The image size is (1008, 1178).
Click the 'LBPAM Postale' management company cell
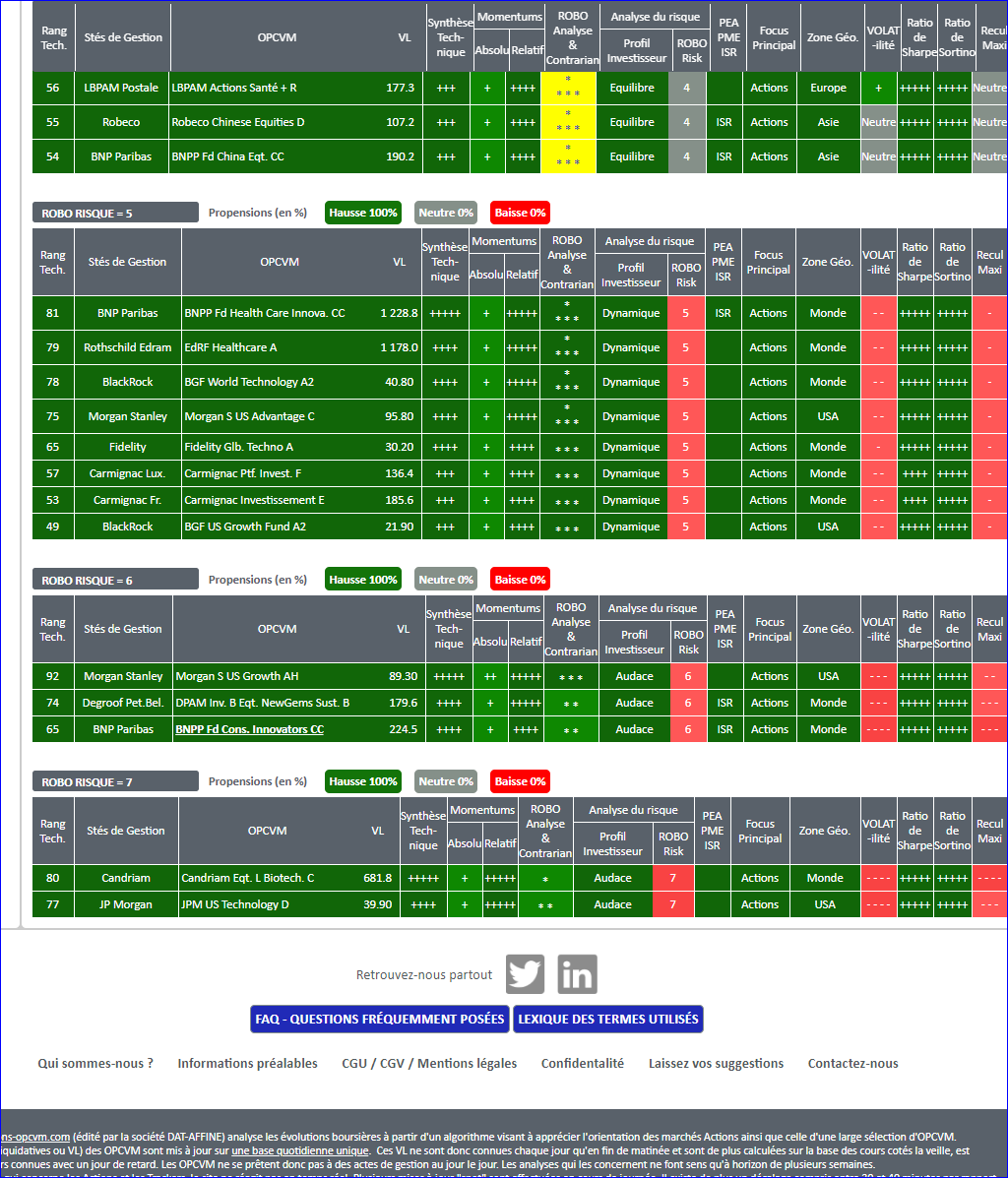pos(121,88)
